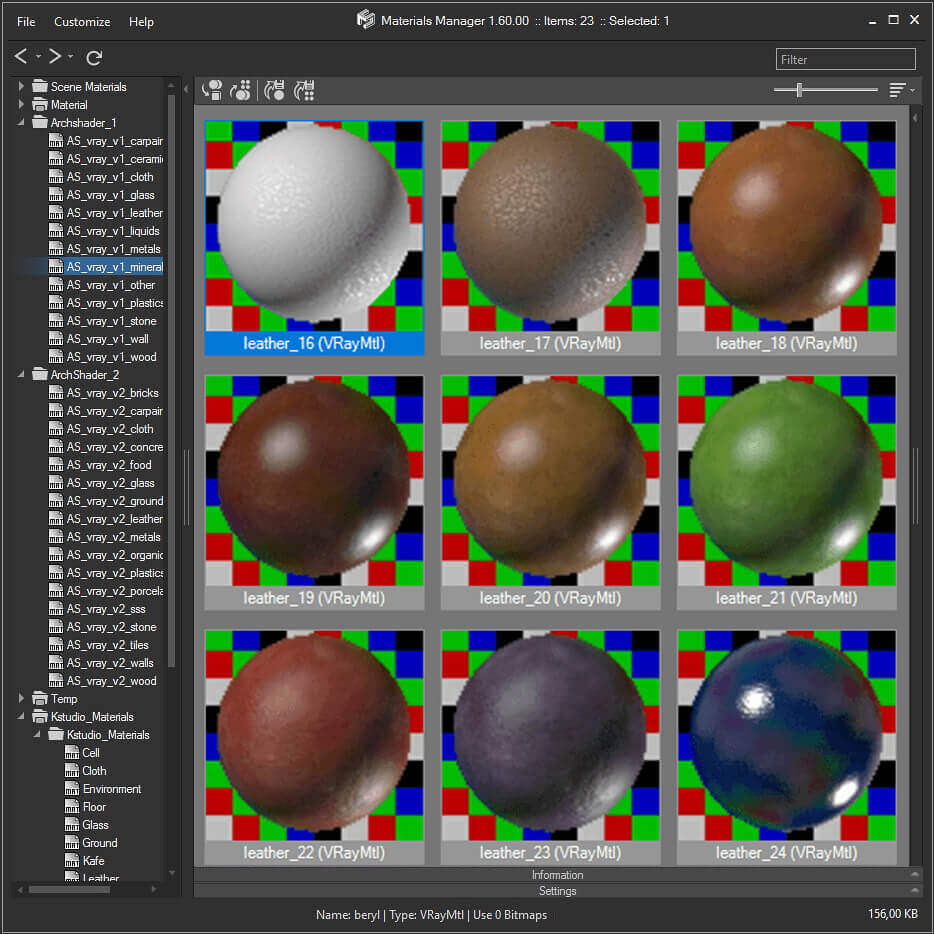Viewport: 934px width, 934px height.
Task: Click the collapse arrow on the Information bar
Action: click(x=914, y=874)
